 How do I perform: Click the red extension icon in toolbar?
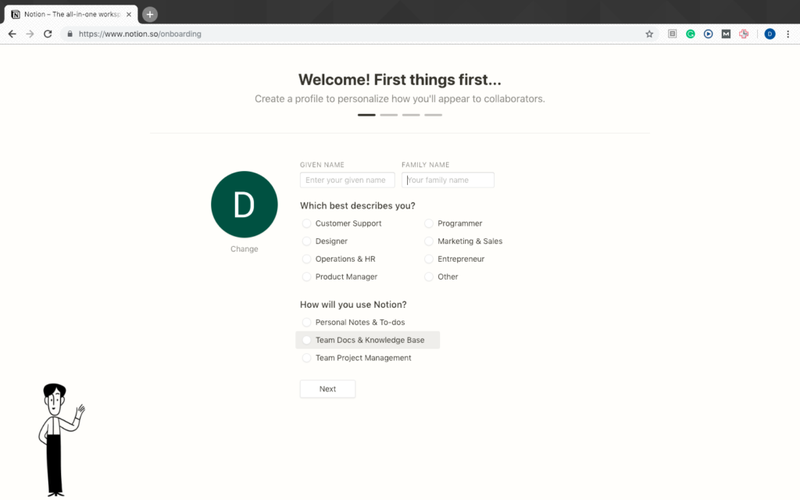click(744, 34)
